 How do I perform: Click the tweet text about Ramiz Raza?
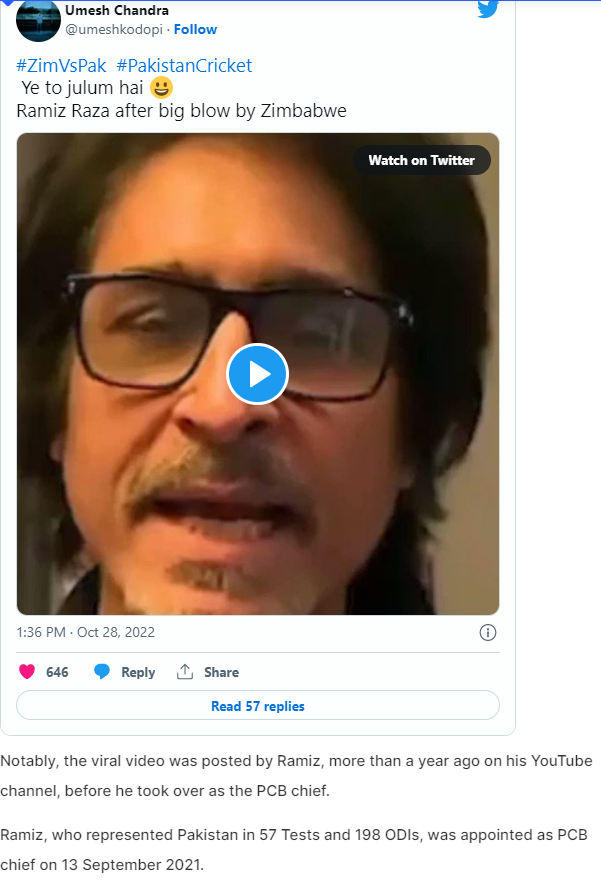click(x=181, y=110)
